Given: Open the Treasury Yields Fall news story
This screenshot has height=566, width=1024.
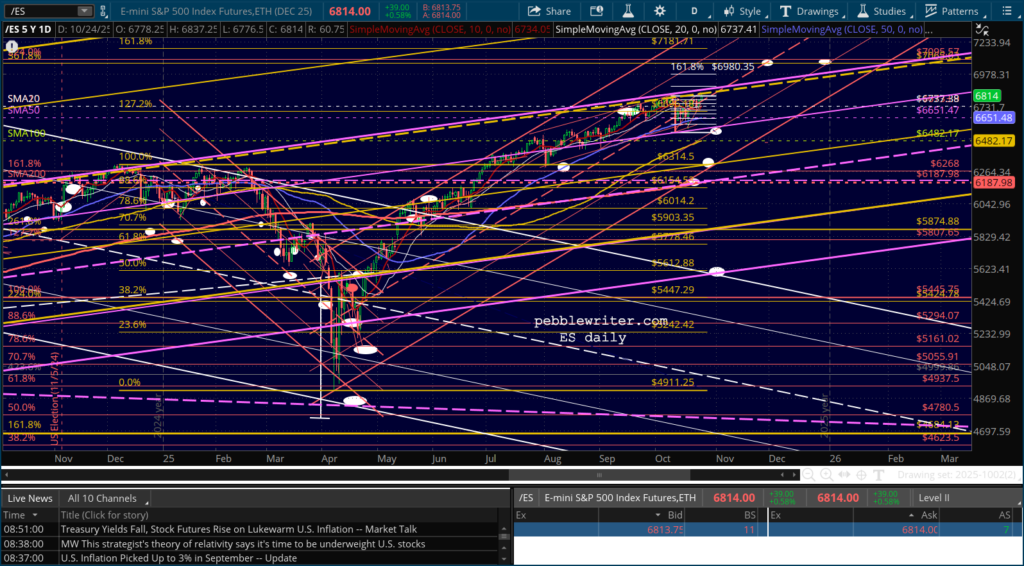Looking at the screenshot, I should 238,529.
